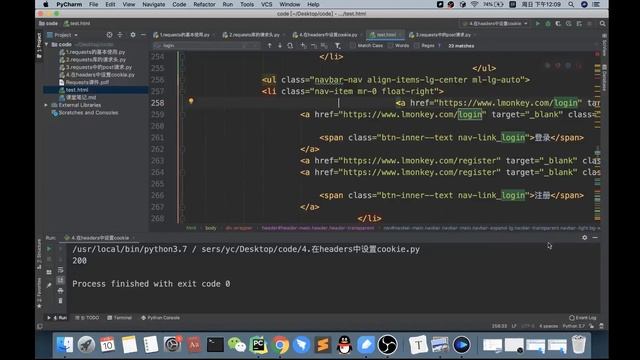Select 4.headers cookie.py in project tree
The image size is (640, 360).
pyautogui.click(x=96, y=75)
